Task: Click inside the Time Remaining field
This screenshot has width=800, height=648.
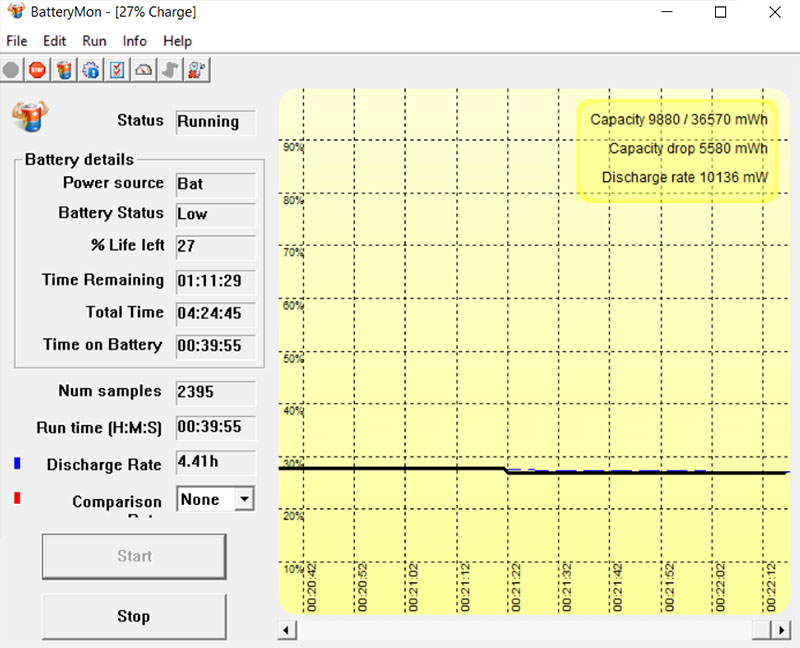Action: (214, 281)
